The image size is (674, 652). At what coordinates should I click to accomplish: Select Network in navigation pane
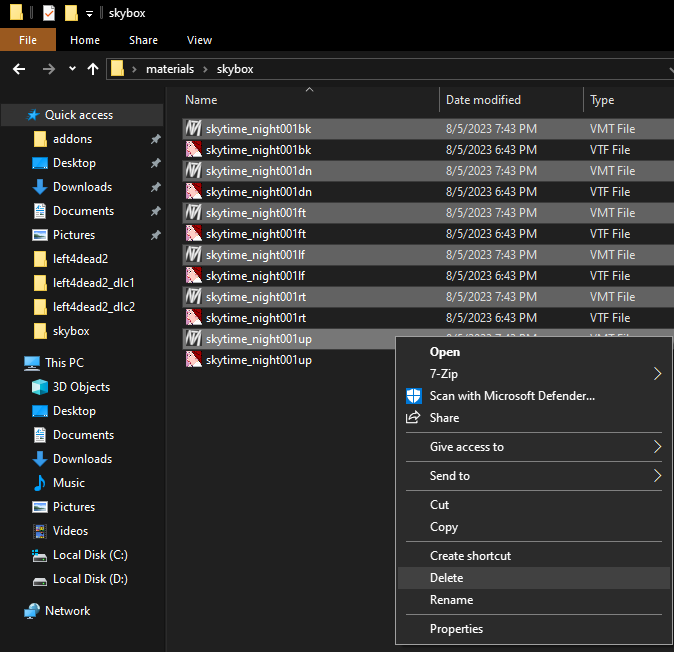pos(67,611)
